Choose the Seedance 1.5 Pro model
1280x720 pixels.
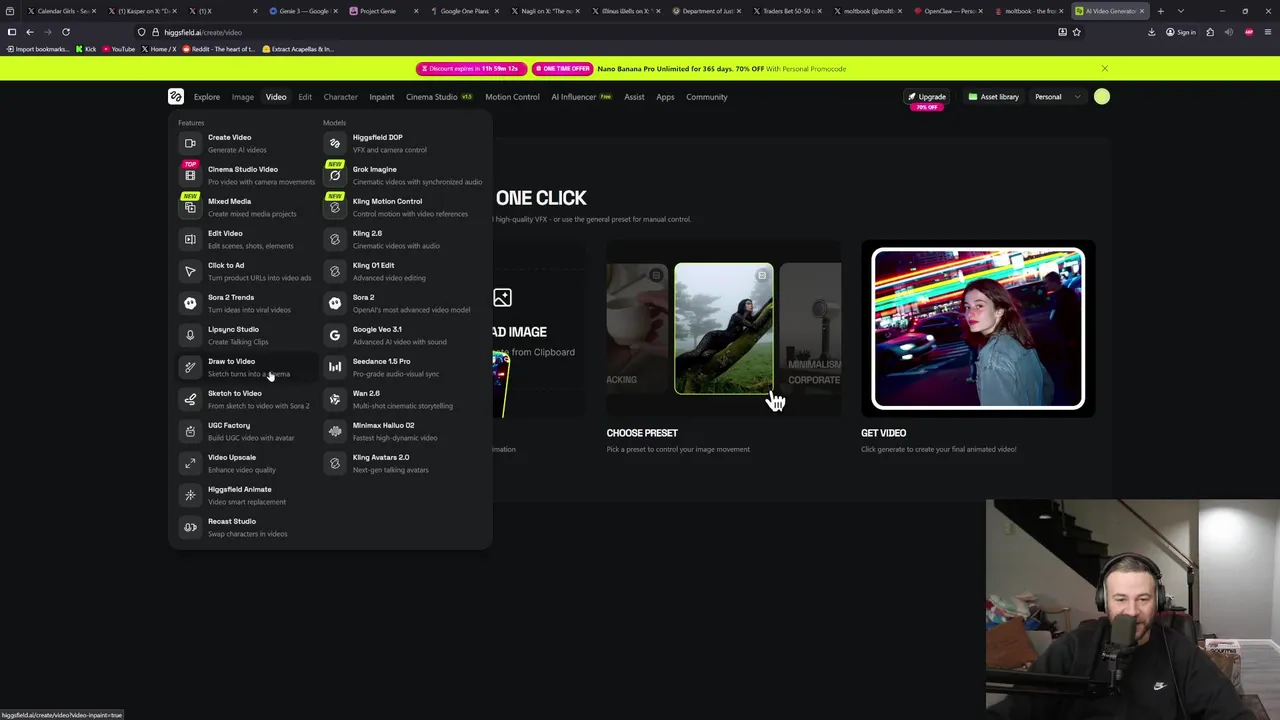(403, 367)
